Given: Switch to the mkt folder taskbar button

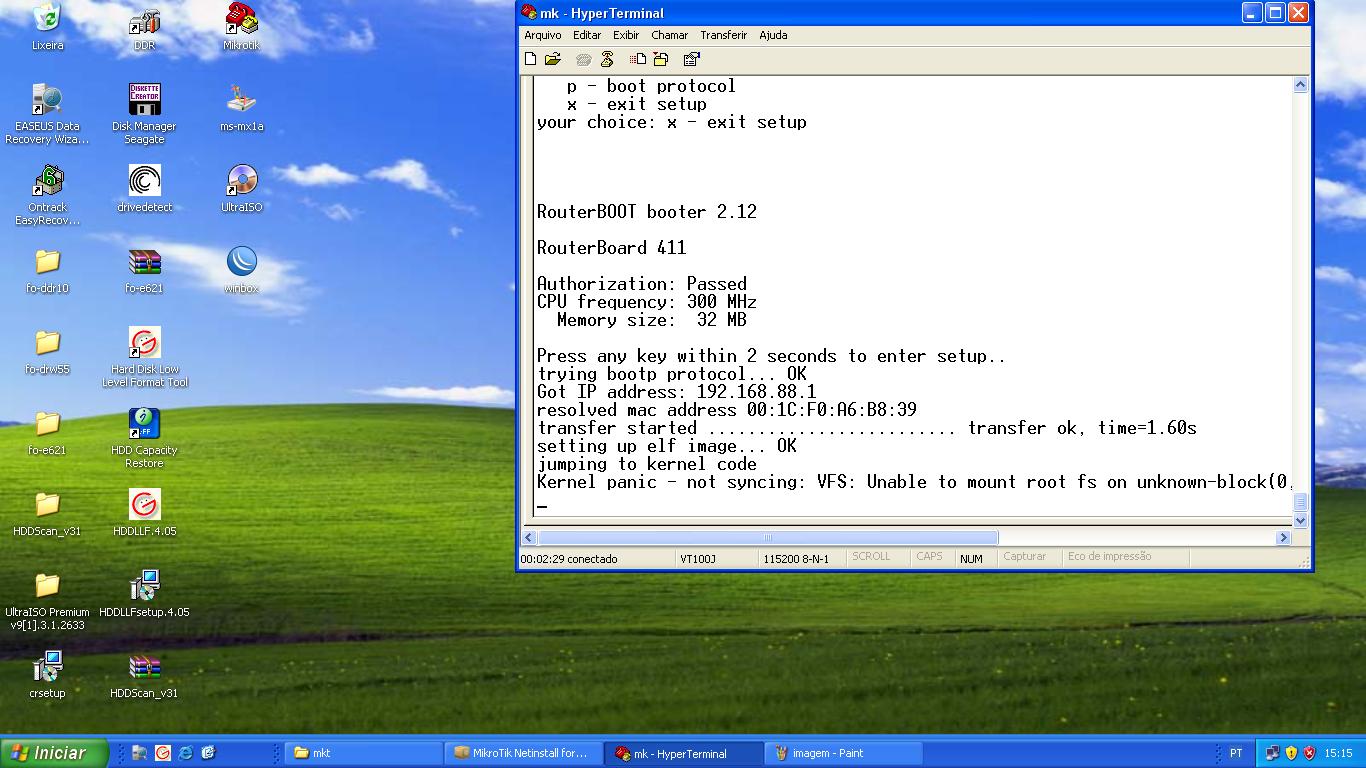Looking at the screenshot, I should [364, 753].
